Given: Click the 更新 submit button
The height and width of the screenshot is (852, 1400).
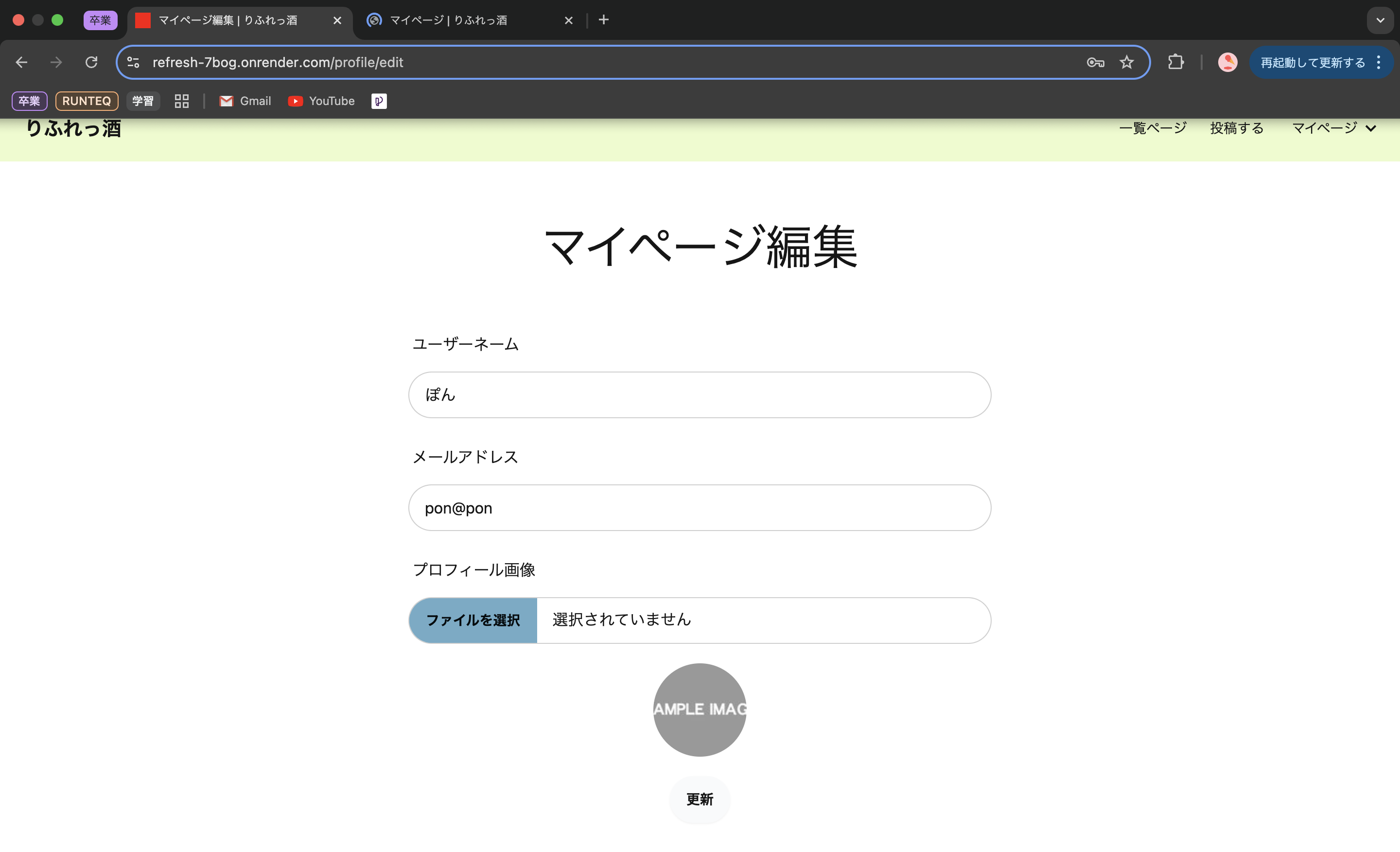Looking at the screenshot, I should [699, 799].
